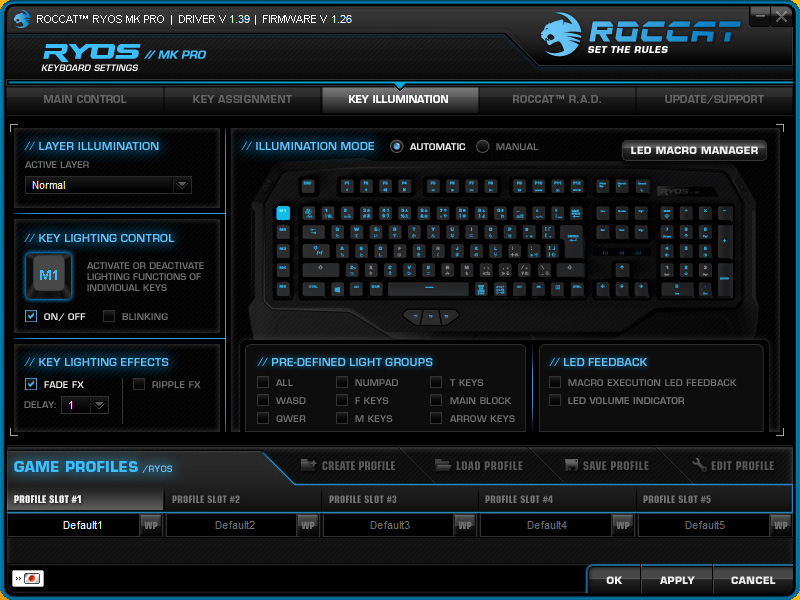Enable the Blinking checkbox
This screenshot has height=600, width=800.
tap(109, 316)
